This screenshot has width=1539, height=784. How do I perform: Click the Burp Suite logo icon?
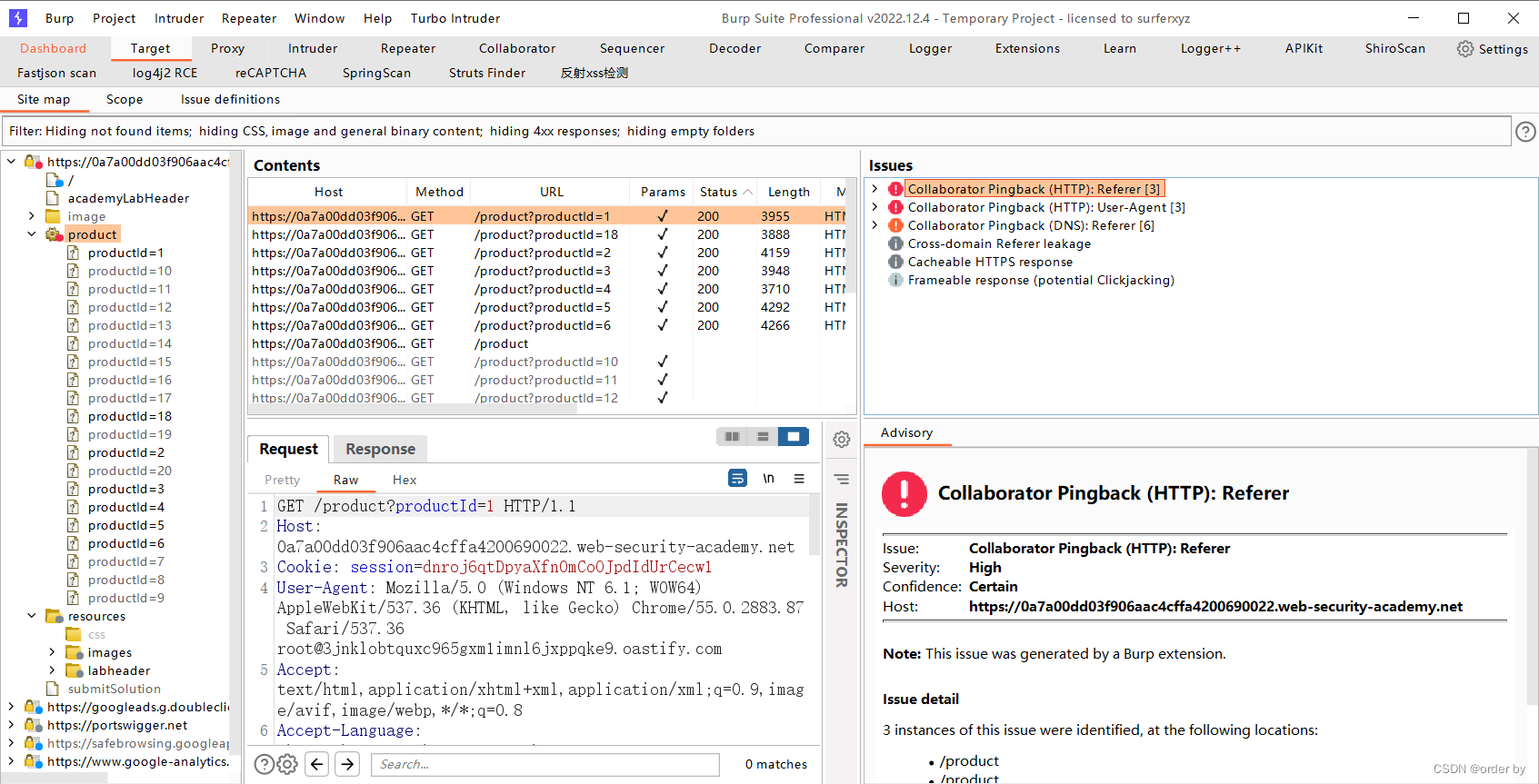click(17, 17)
